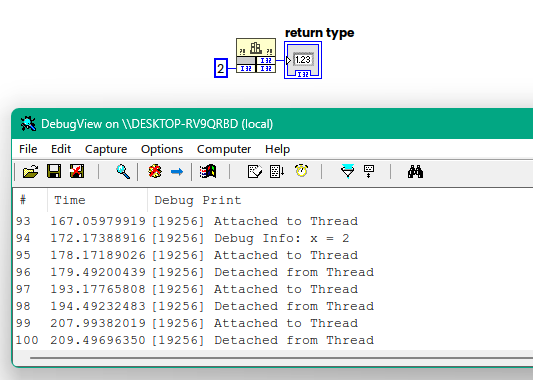Image resolution: width=533 pixels, height=380 pixels.
Task: Click the 'return type' label text
Action: tap(320, 33)
